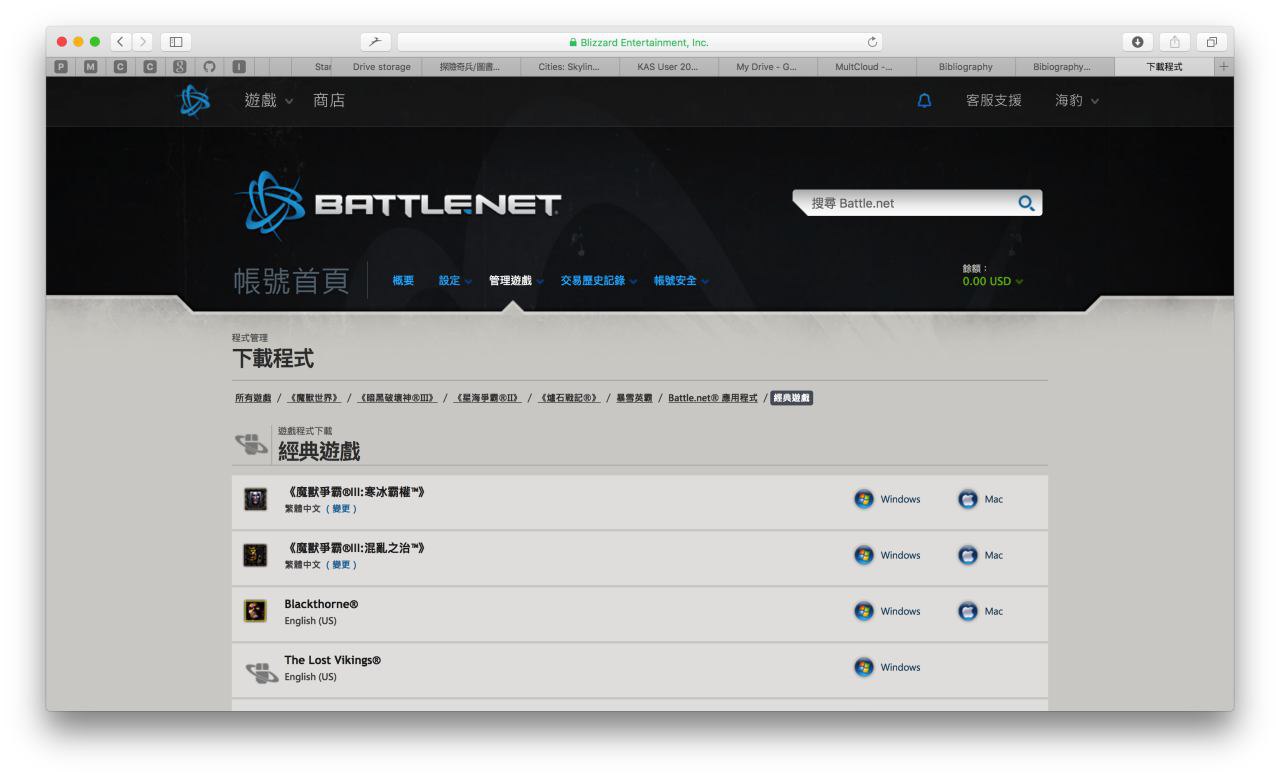Image resolution: width=1280 pixels, height=777 pixels.
Task: Show all tabs overview
Action: pyautogui.click(x=1211, y=42)
